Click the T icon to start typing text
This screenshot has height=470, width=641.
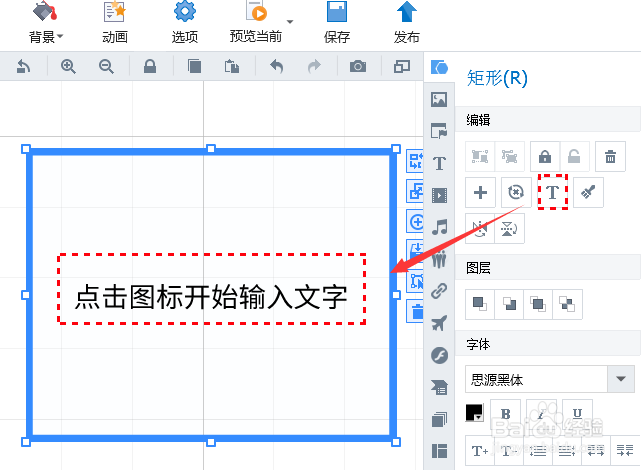(x=552, y=192)
